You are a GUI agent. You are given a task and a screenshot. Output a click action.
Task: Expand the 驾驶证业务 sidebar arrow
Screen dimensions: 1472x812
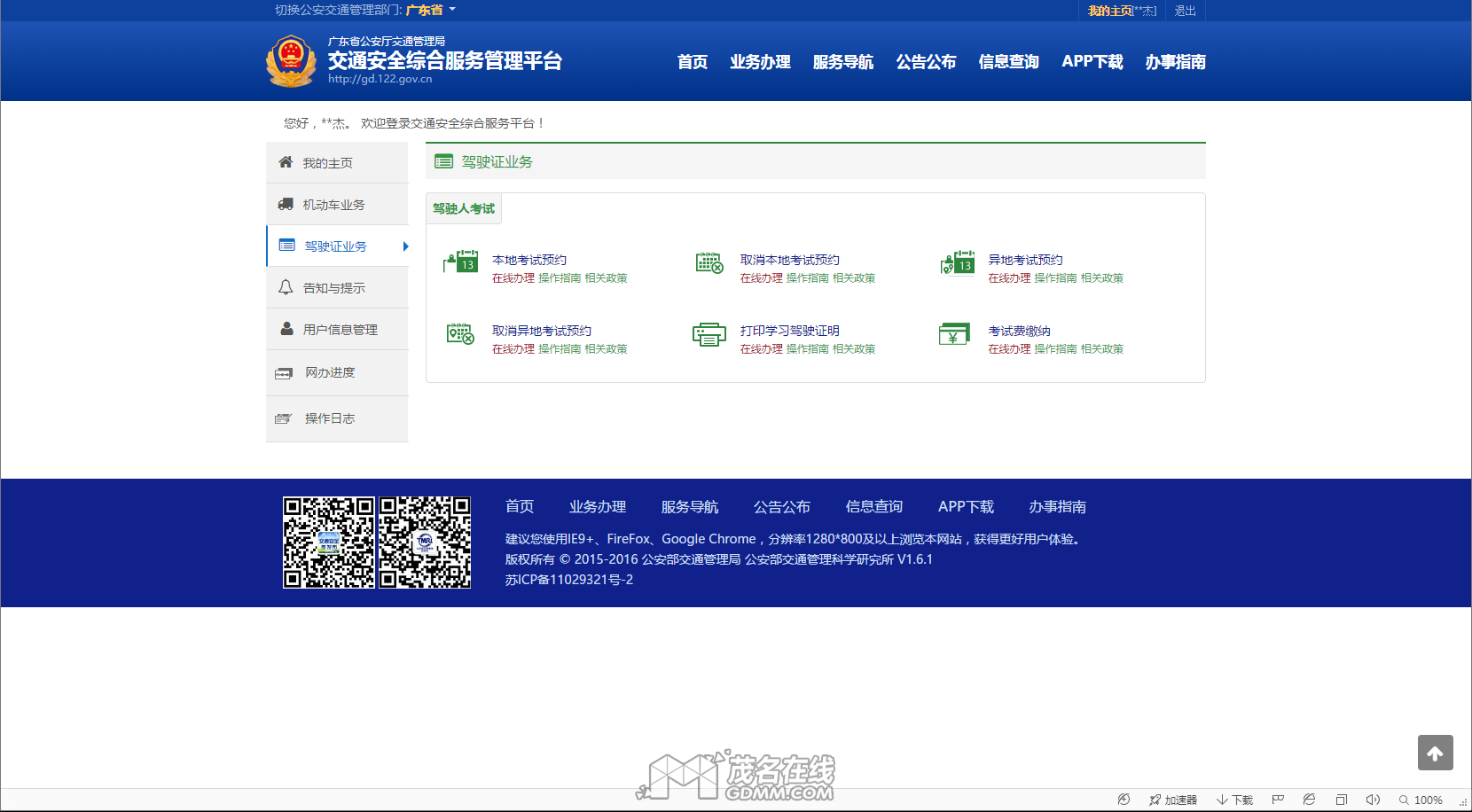click(x=405, y=246)
